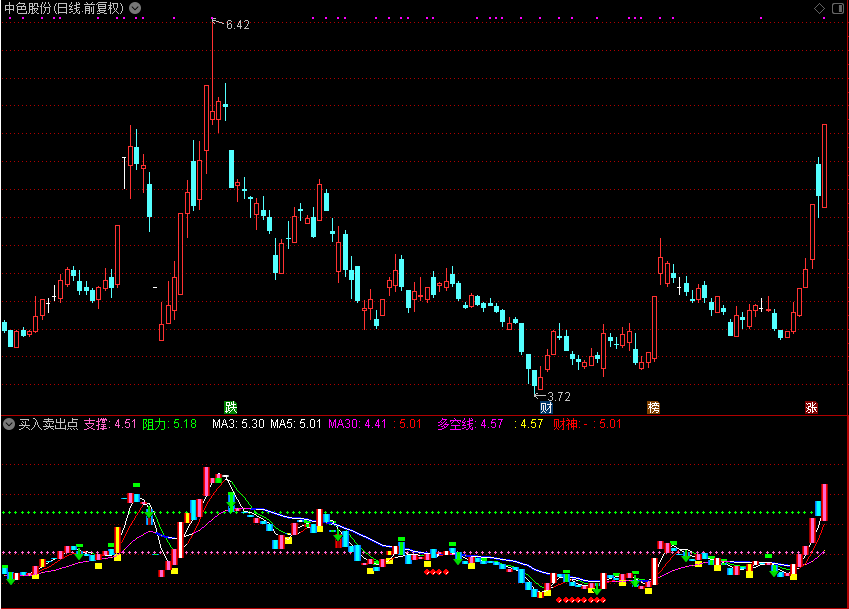Open the green 跌 info marker

pos(231,408)
